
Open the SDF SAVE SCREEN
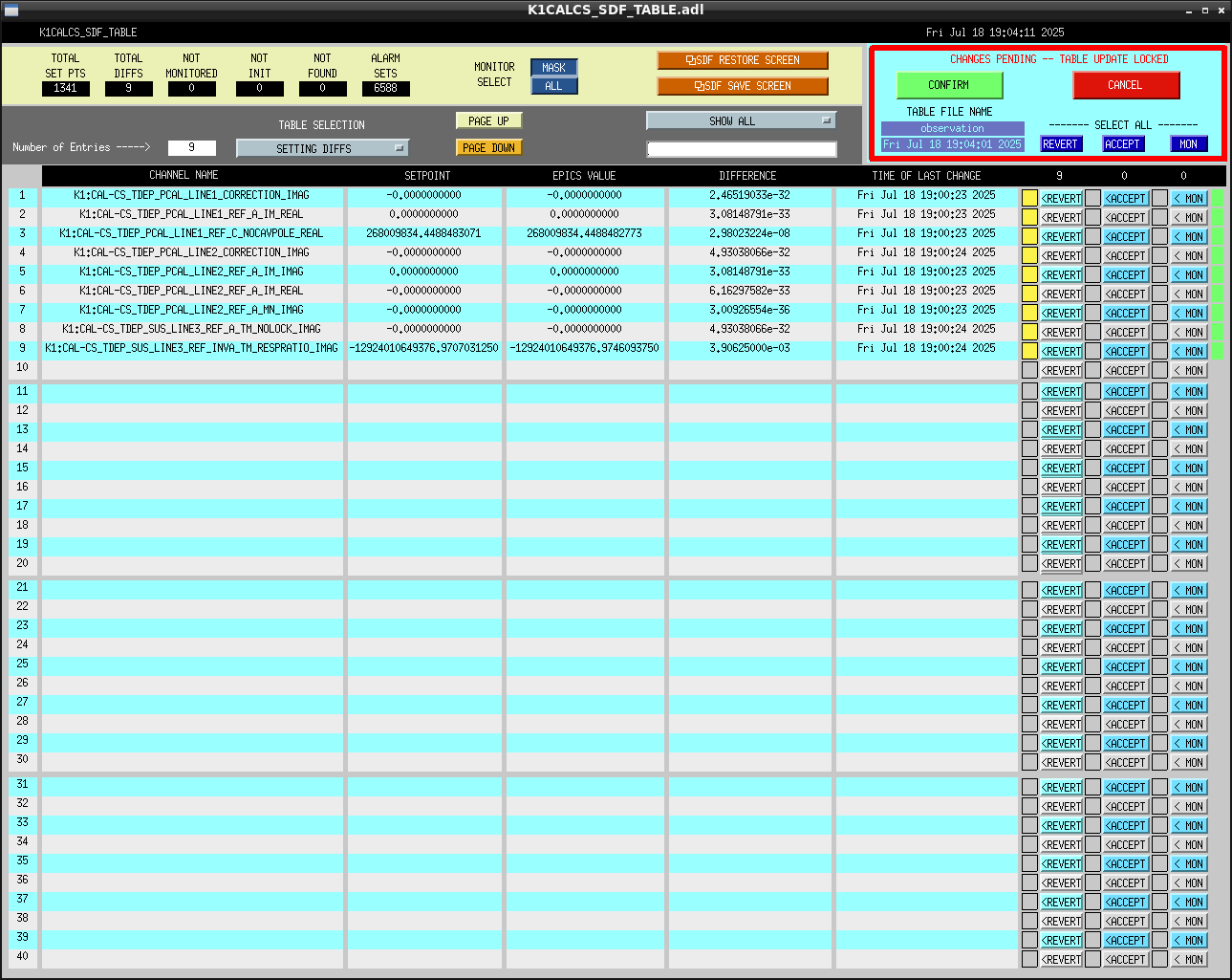[x=743, y=86]
